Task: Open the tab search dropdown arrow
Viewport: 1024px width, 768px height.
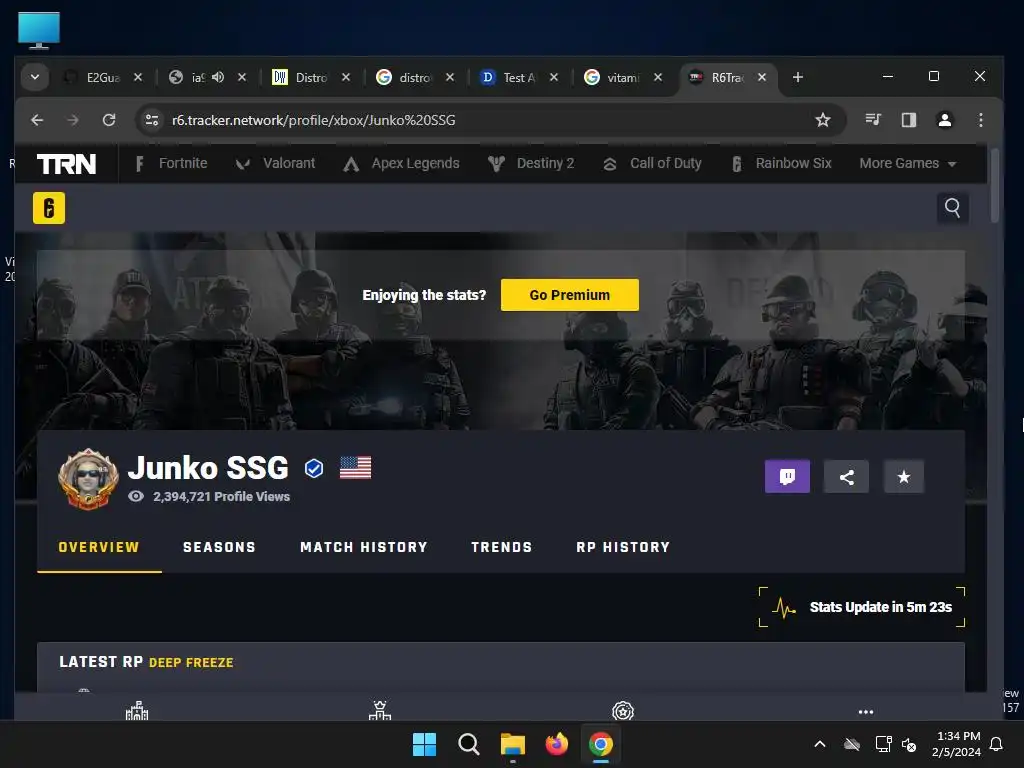Action: click(x=35, y=77)
